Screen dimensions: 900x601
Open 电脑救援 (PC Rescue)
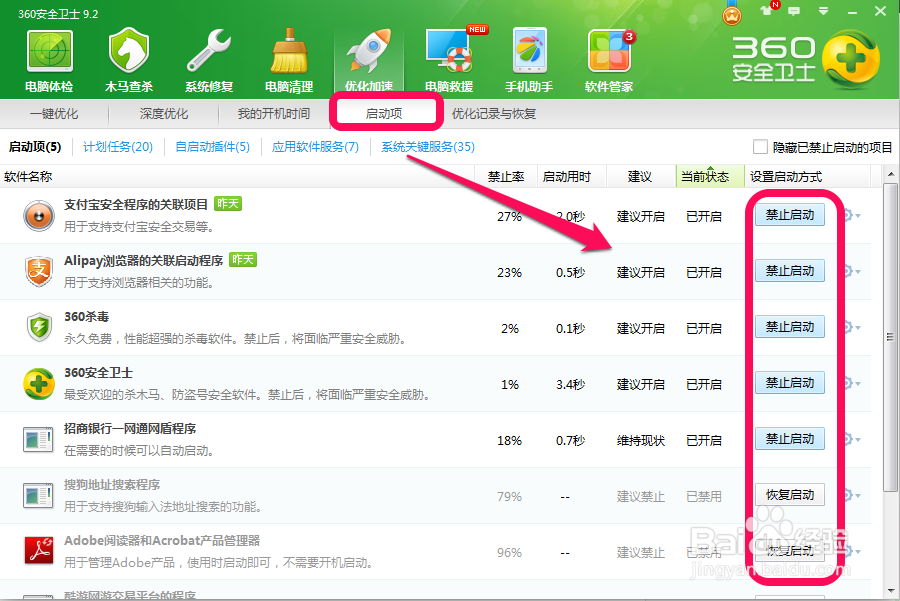point(448,55)
